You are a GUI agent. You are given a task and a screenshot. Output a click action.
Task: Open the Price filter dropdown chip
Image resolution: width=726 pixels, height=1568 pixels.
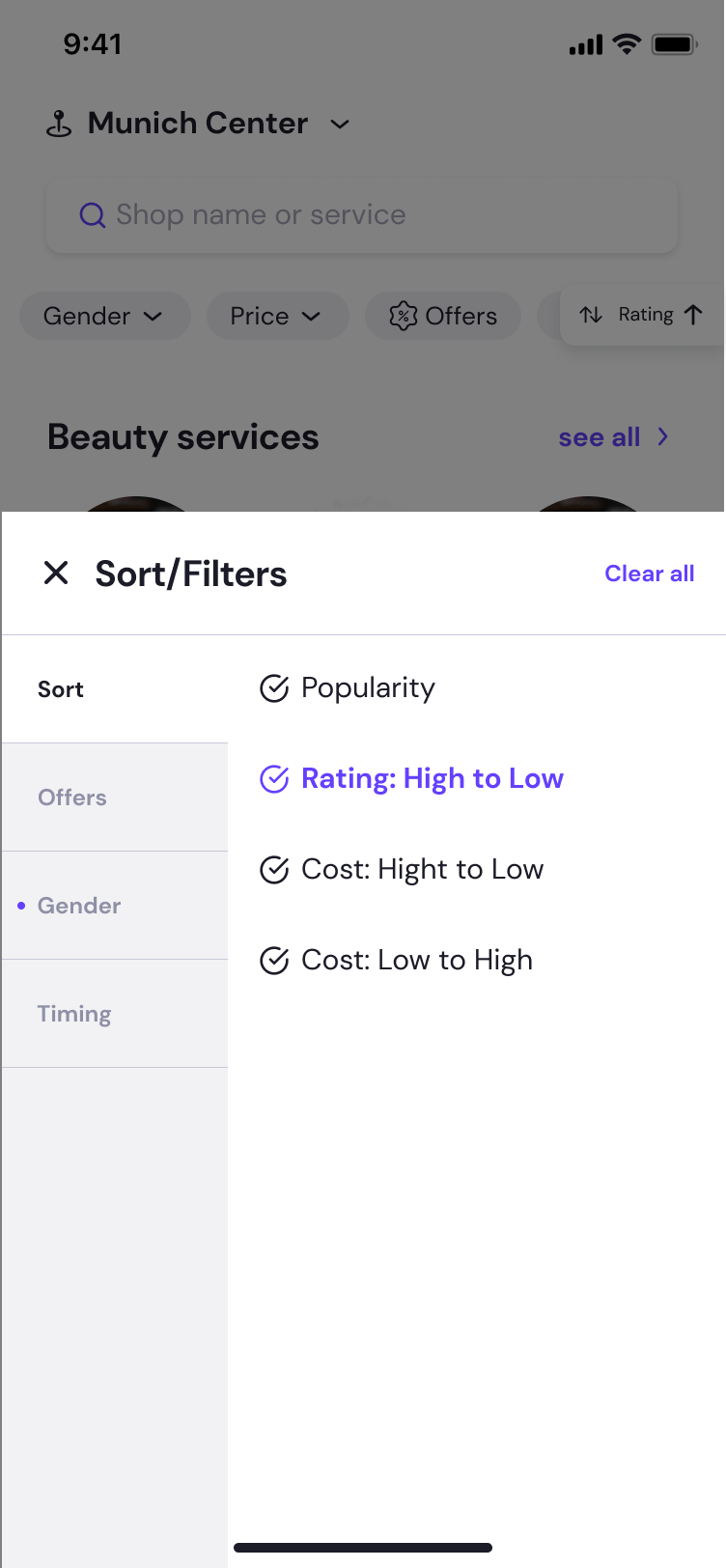277,316
